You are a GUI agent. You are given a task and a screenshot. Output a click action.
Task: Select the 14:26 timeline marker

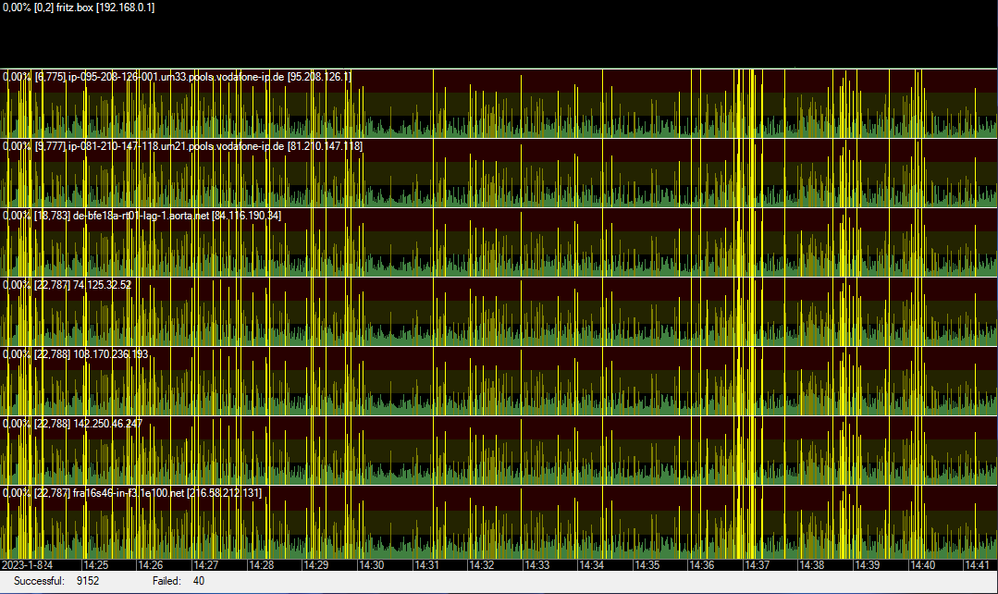151,565
